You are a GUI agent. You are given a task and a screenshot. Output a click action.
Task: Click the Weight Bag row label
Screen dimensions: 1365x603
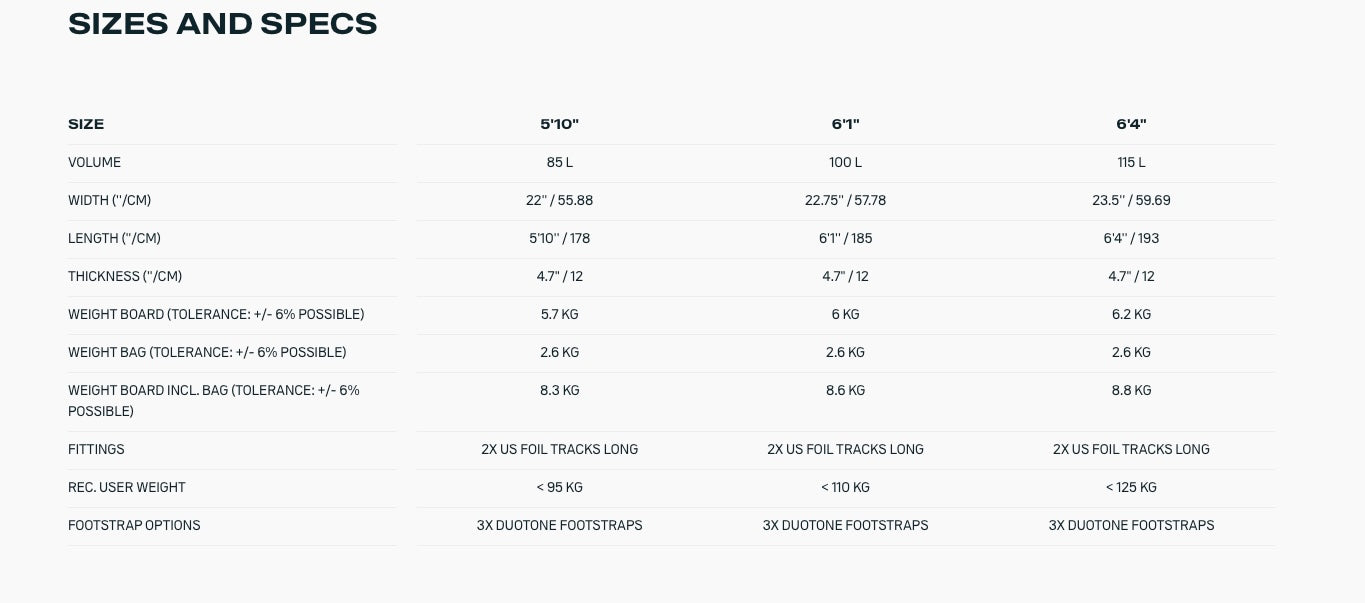click(x=207, y=352)
